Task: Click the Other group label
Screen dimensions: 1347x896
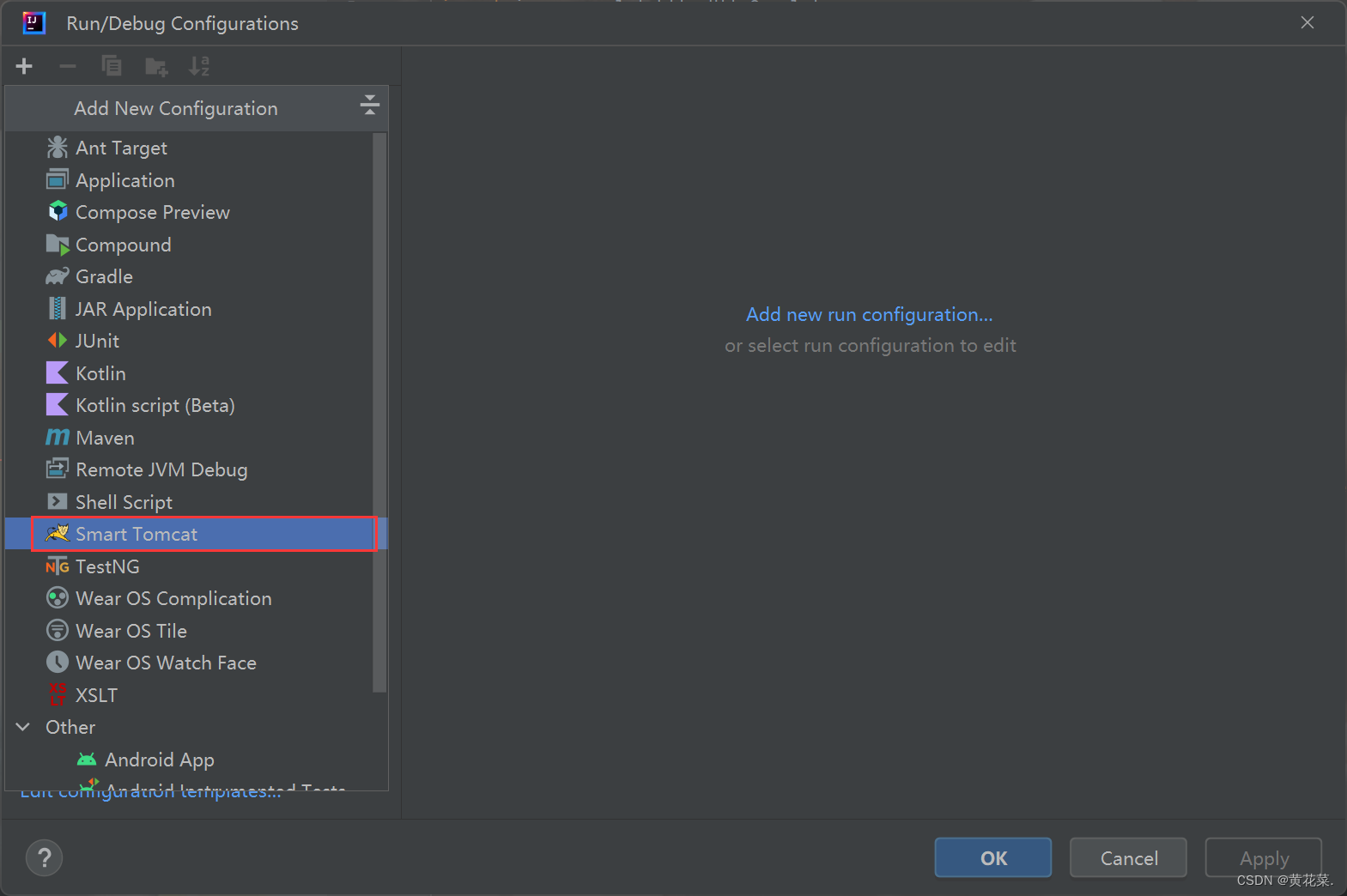Action: 70,727
